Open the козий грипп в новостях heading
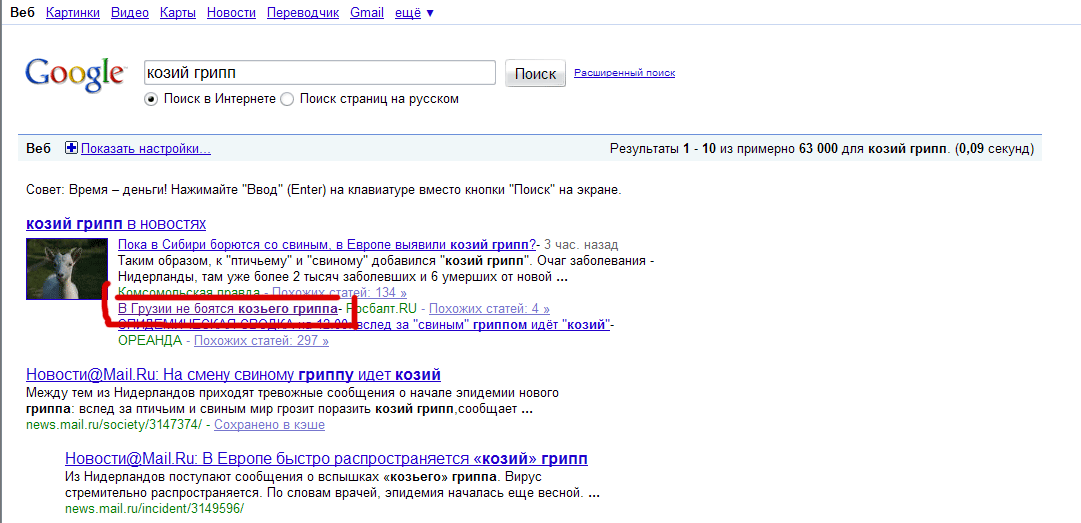Image resolution: width=1081 pixels, height=523 pixels. (116, 224)
